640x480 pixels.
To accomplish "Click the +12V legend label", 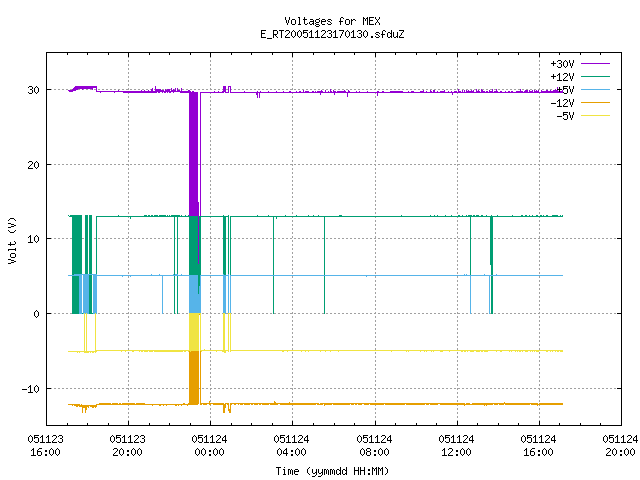I will point(562,77).
